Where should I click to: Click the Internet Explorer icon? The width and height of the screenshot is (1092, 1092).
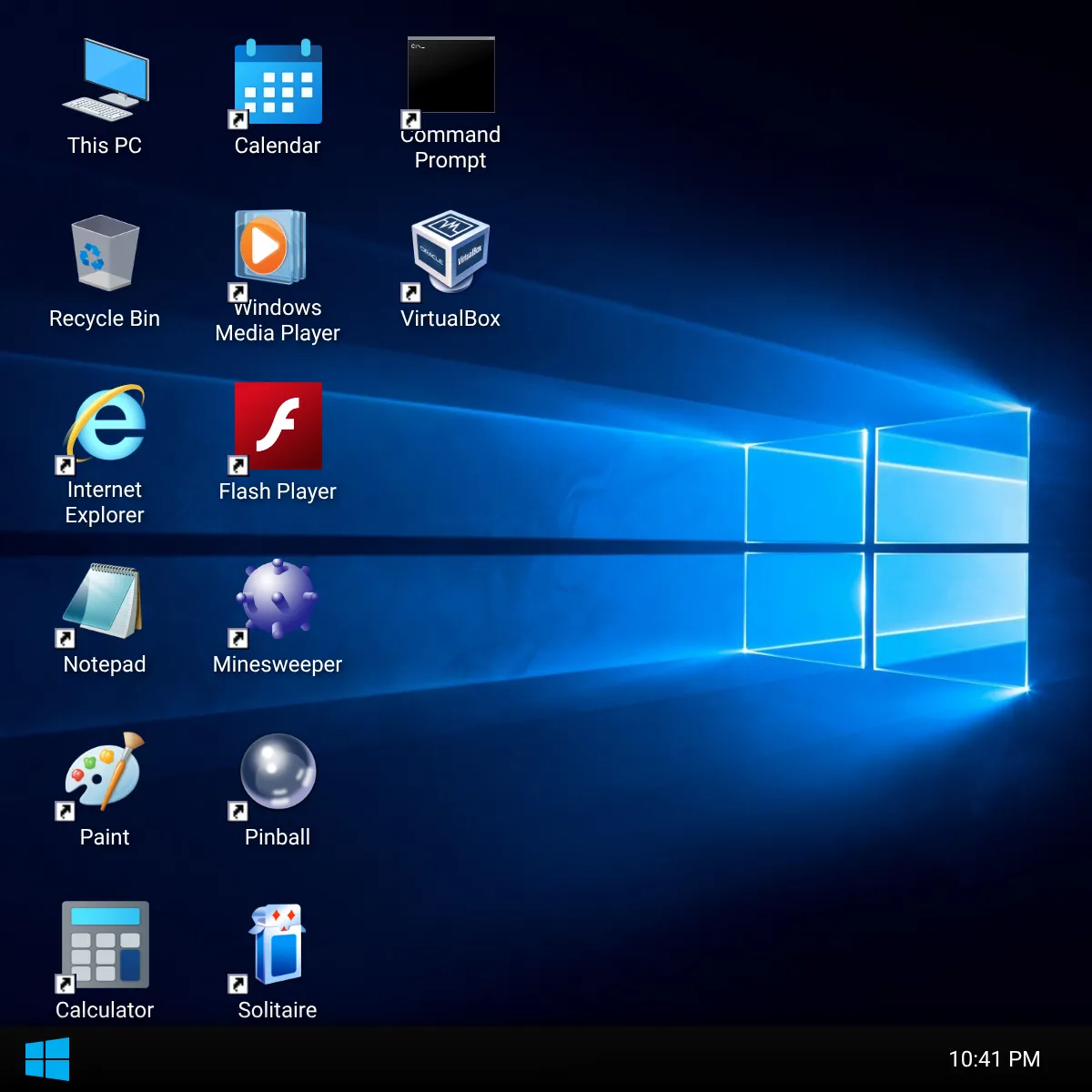105,424
